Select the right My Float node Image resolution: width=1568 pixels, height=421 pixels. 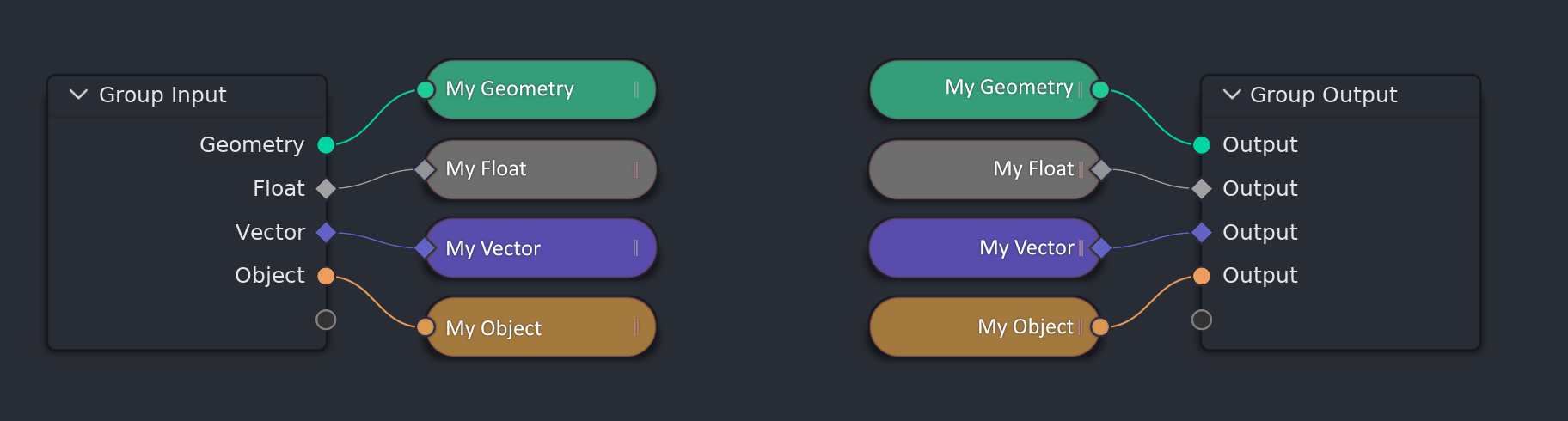pos(985,169)
